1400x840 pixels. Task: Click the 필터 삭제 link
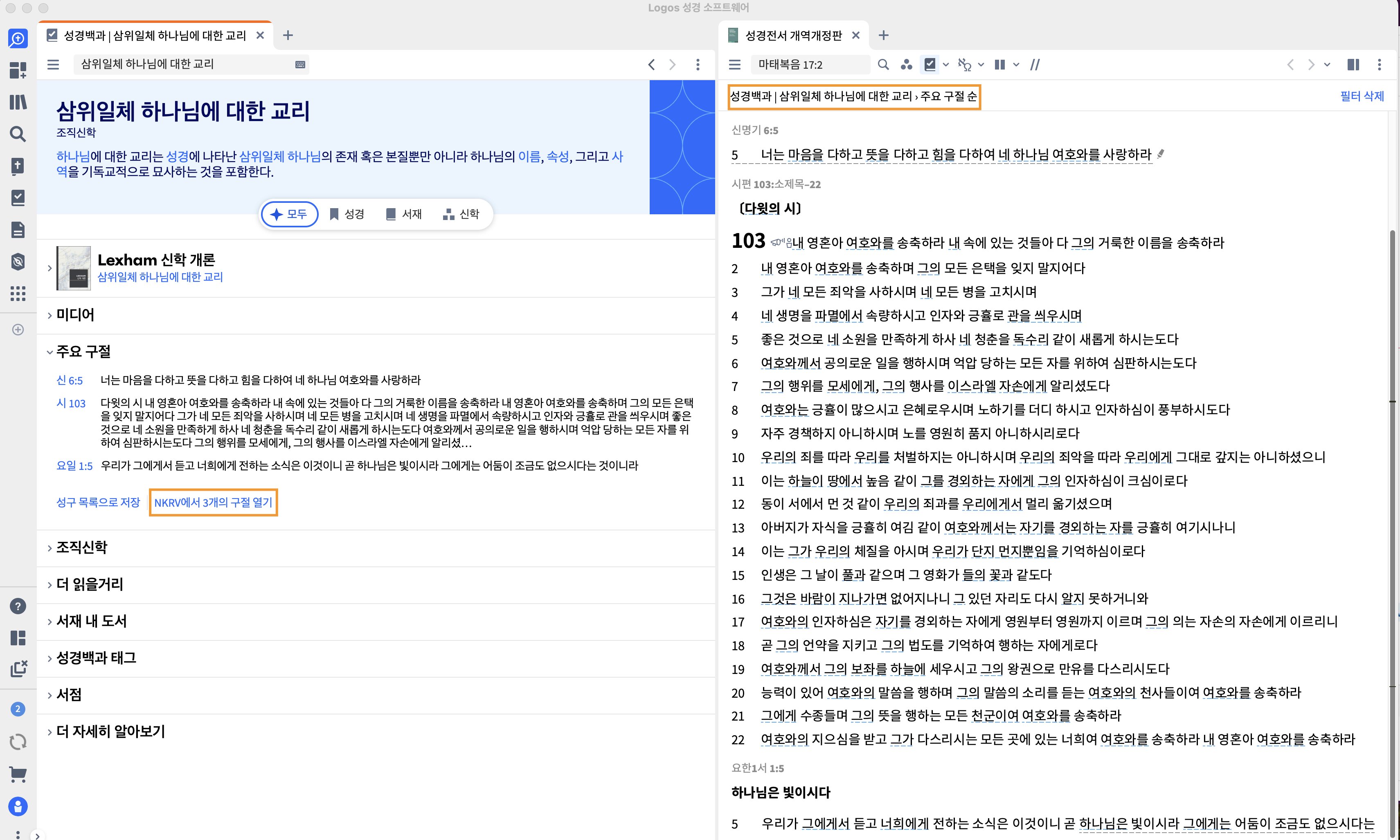point(1362,96)
